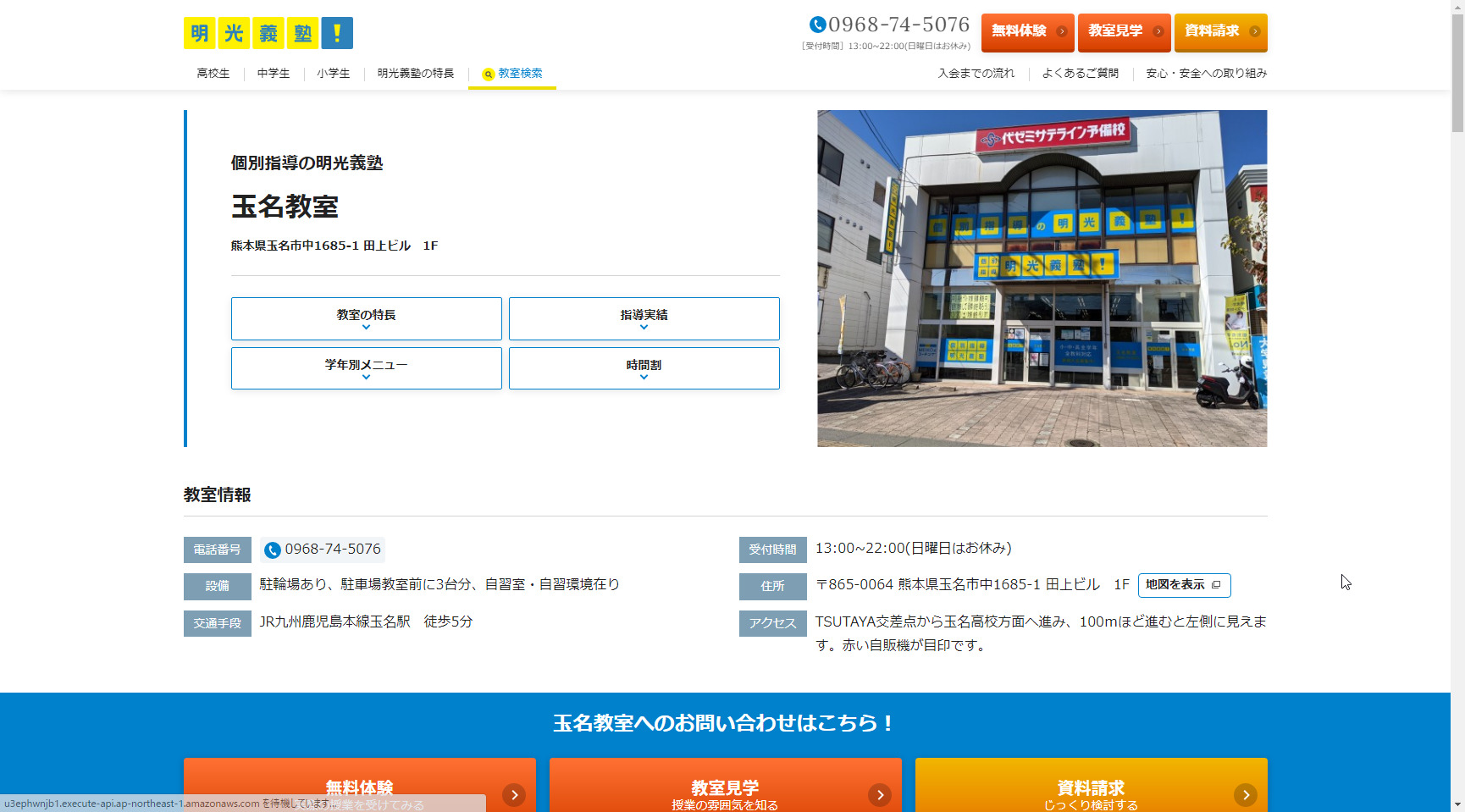Image resolution: width=1465 pixels, height=812 pixels.
Task: Expand the 教室の特長 section
Action: (367, 318)
